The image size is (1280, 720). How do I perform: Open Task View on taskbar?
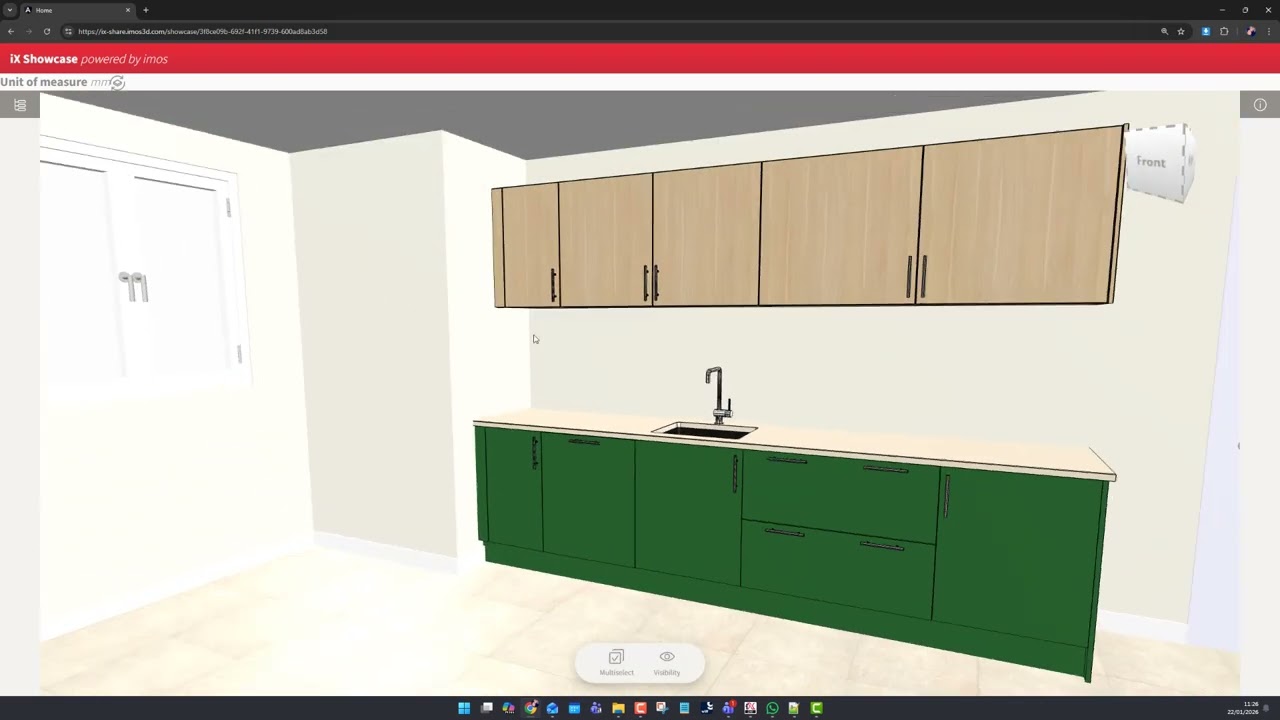(x=487, y=708)
